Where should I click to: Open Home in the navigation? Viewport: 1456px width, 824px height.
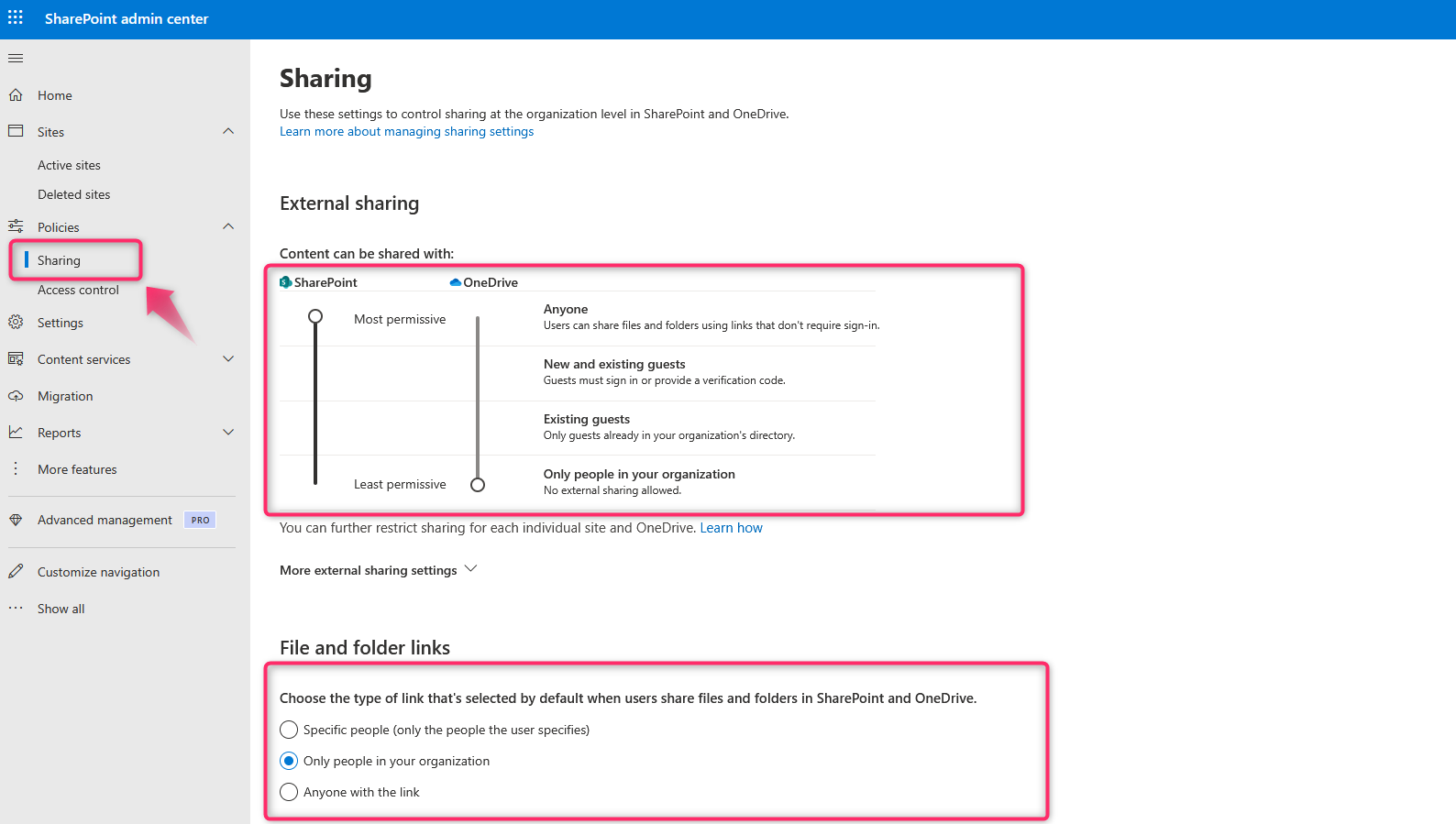coord(55,95)
